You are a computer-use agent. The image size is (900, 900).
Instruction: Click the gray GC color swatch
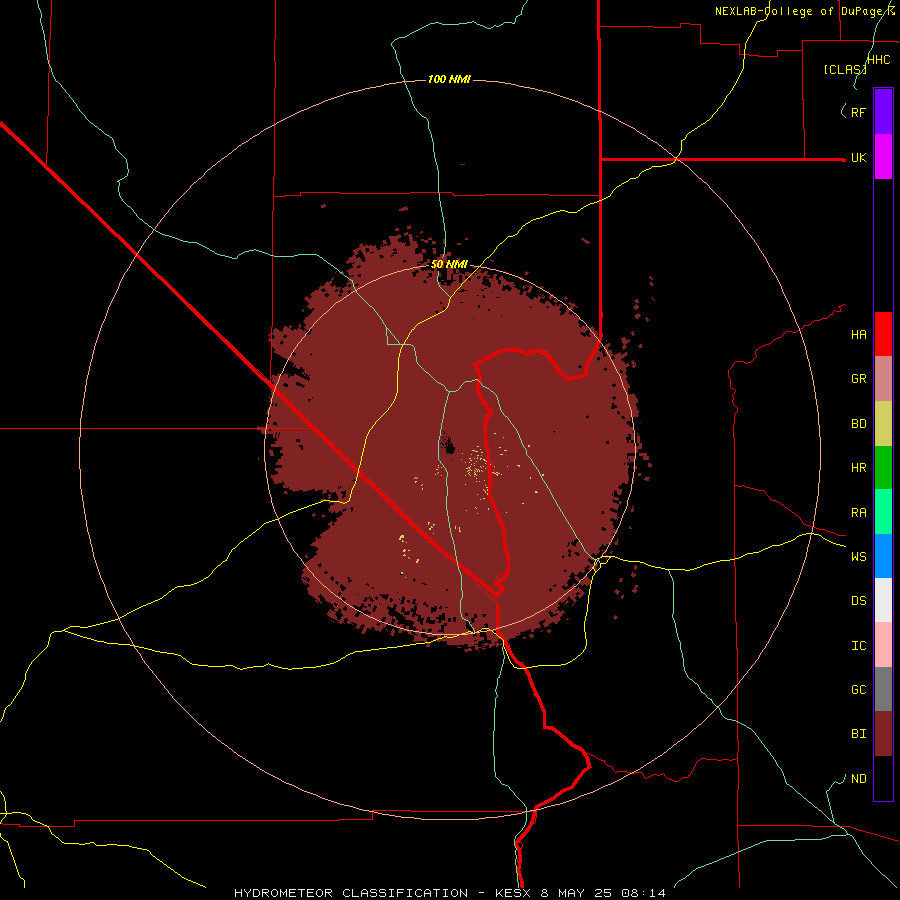pos(883,689)
